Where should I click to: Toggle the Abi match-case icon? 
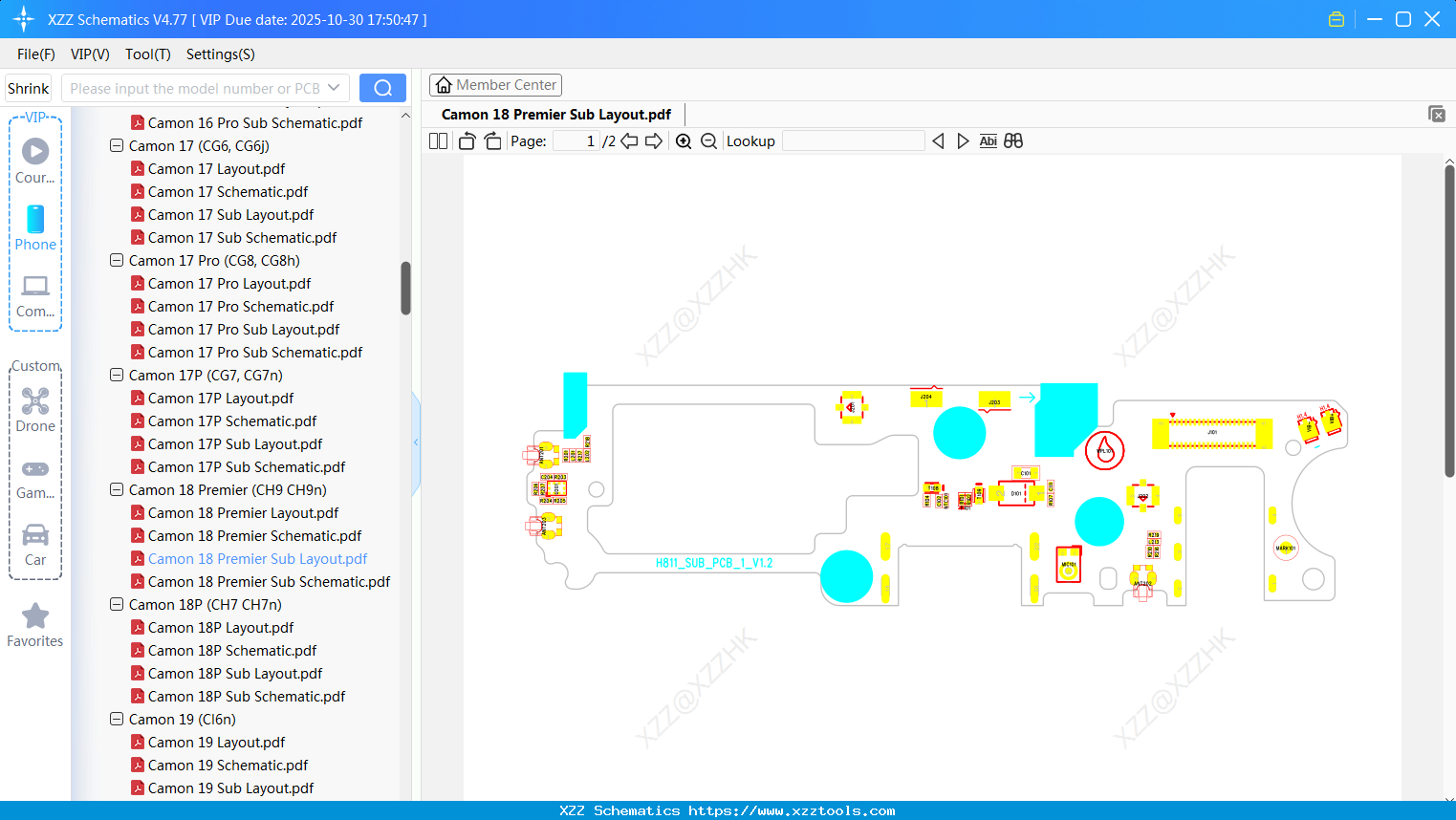pos(989,141)
